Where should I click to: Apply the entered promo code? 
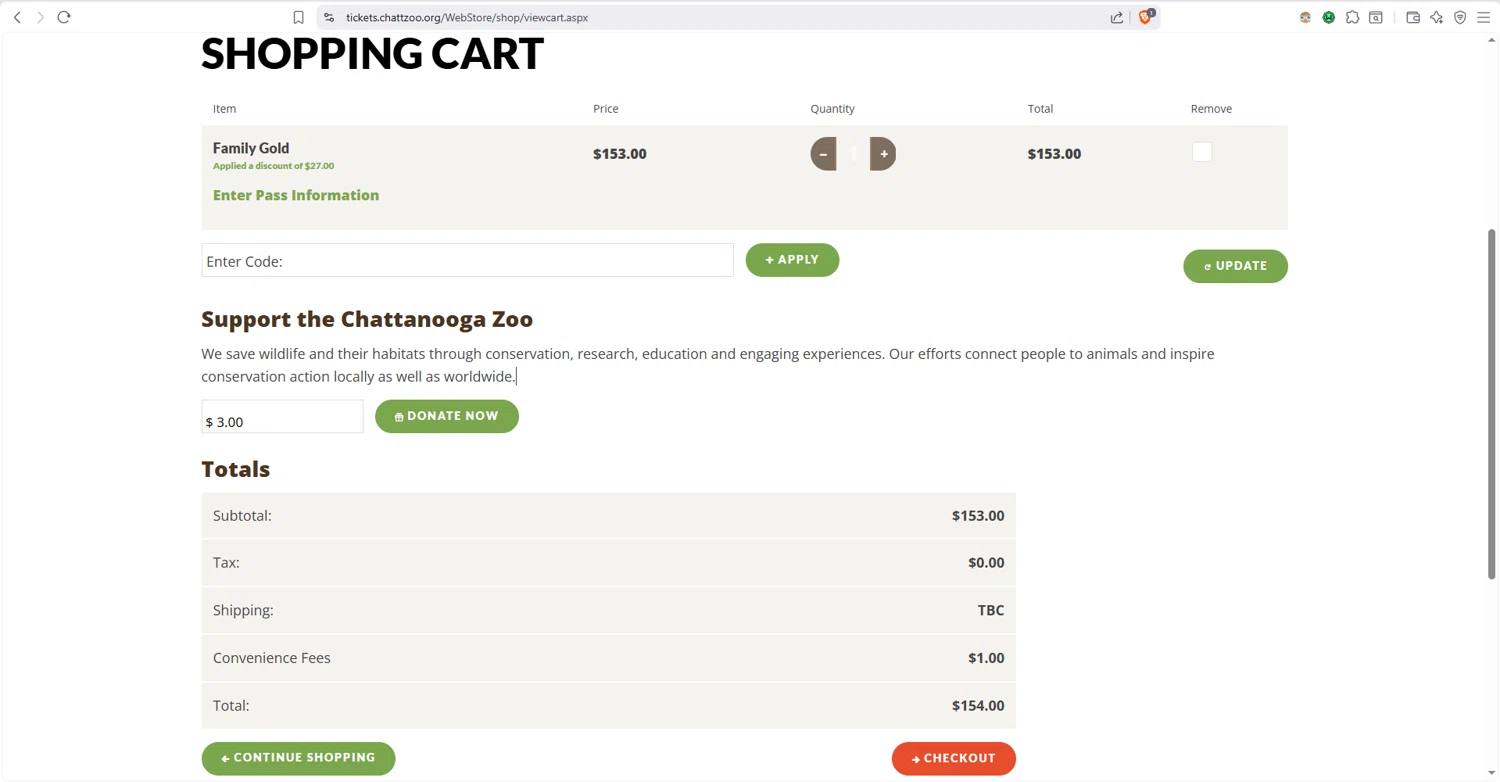[x=792, y=260]
